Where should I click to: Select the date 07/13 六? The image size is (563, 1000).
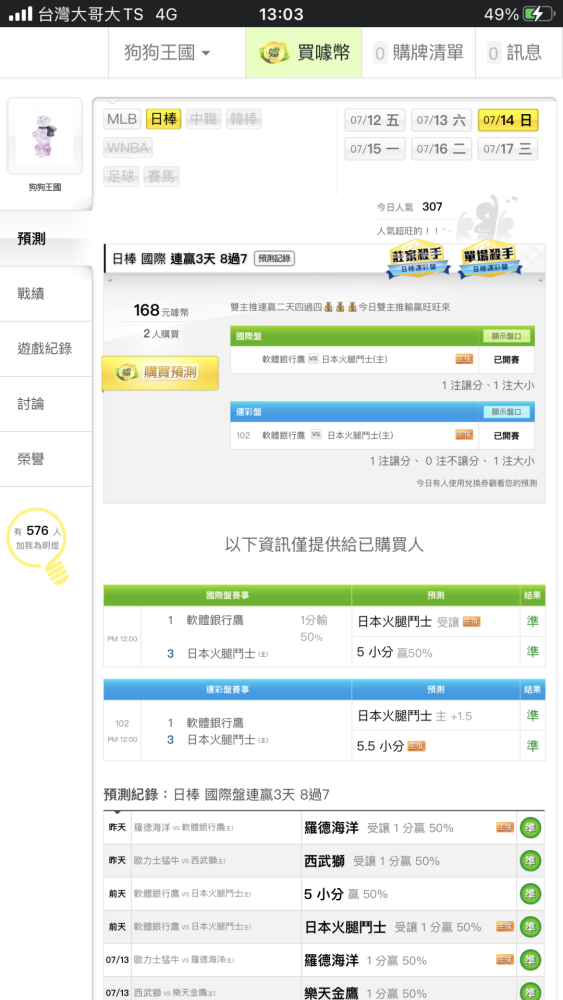point(441,120)
